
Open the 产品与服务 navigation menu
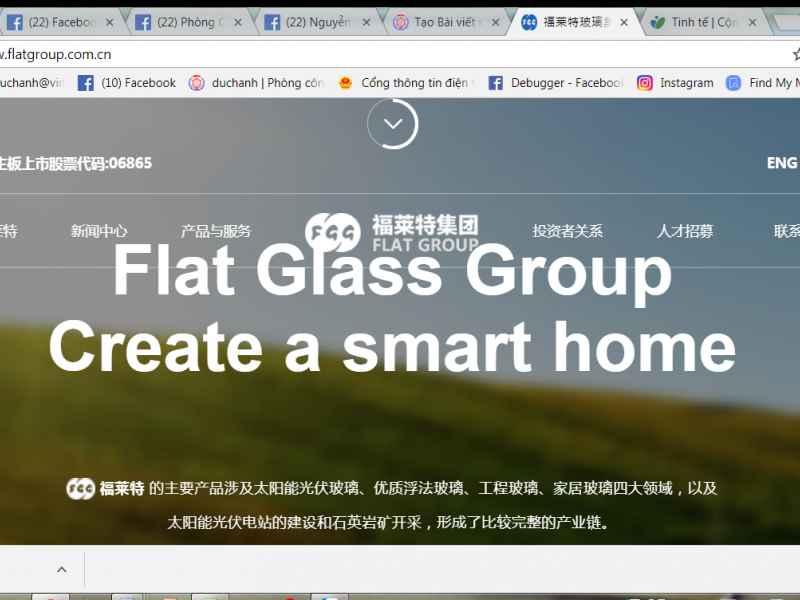215,231
